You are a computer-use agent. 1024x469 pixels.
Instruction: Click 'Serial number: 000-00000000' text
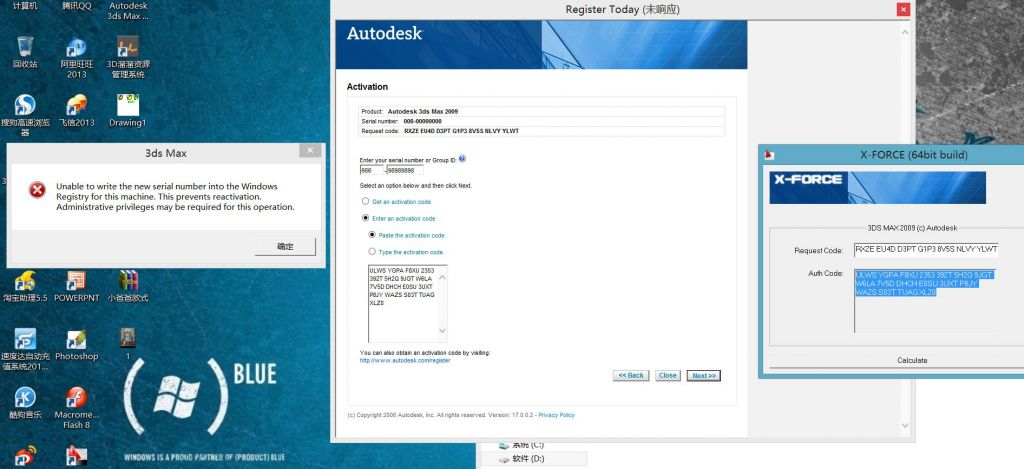click(402, 121)
